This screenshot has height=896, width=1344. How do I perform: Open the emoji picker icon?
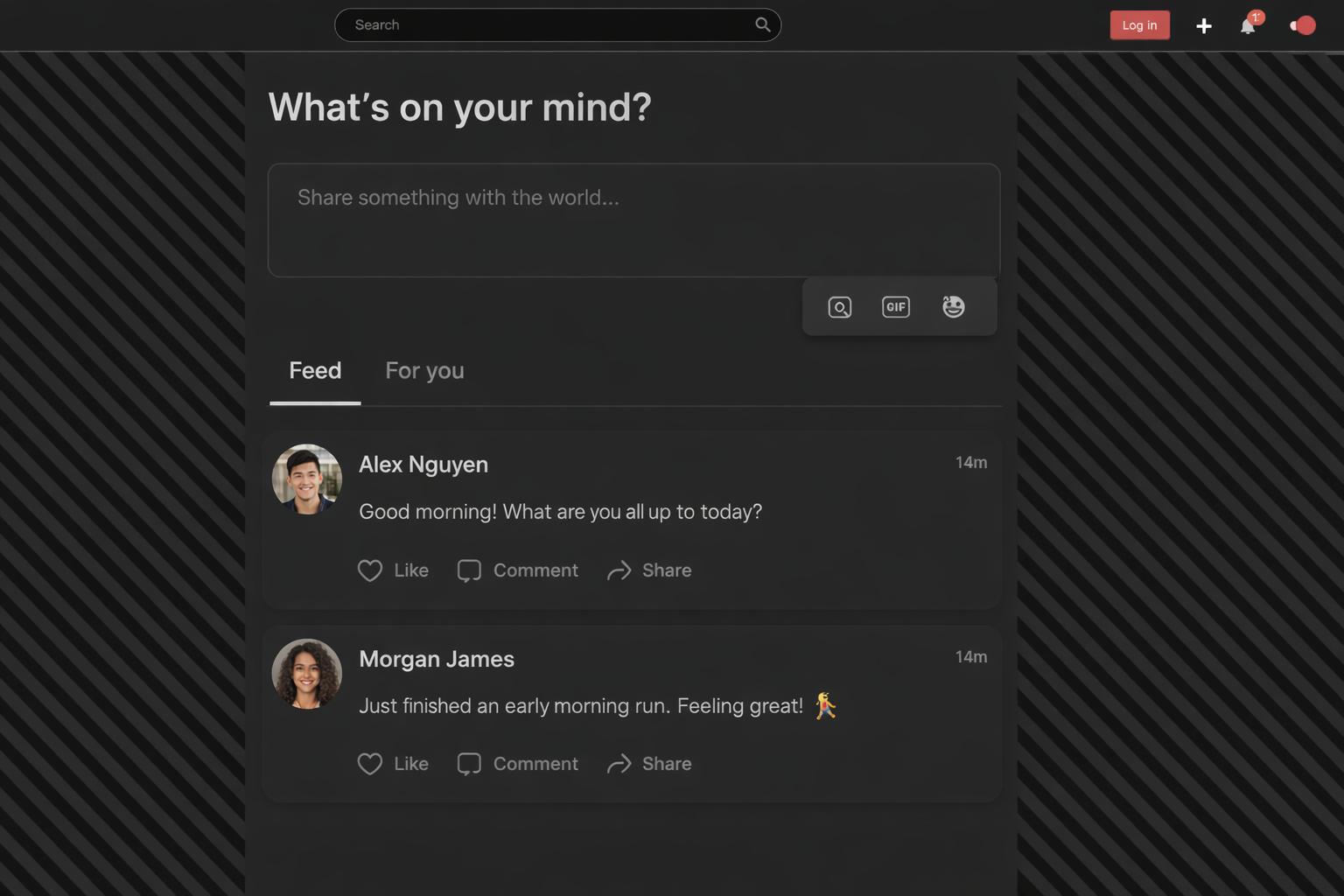(954, 306)
